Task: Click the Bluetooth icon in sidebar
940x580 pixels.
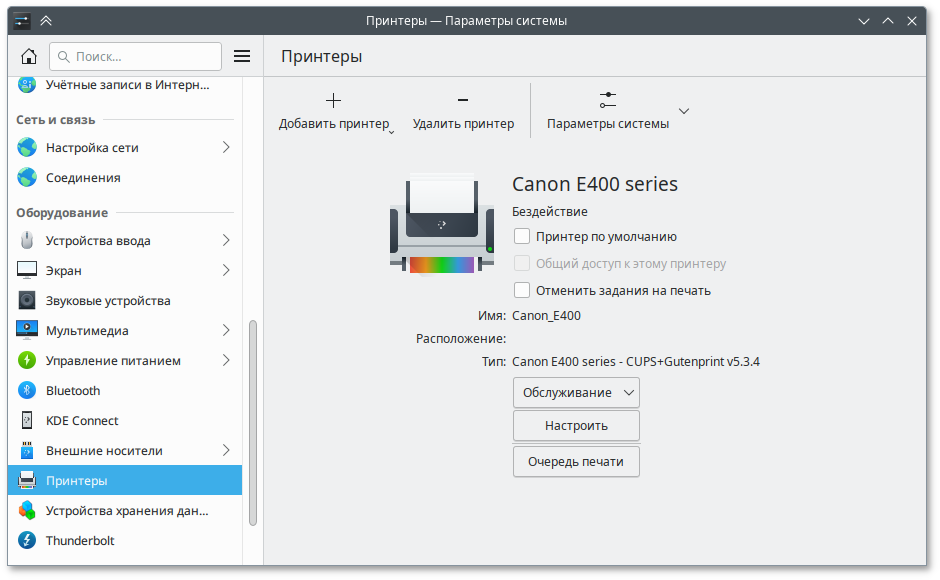Action: [27, 391]
